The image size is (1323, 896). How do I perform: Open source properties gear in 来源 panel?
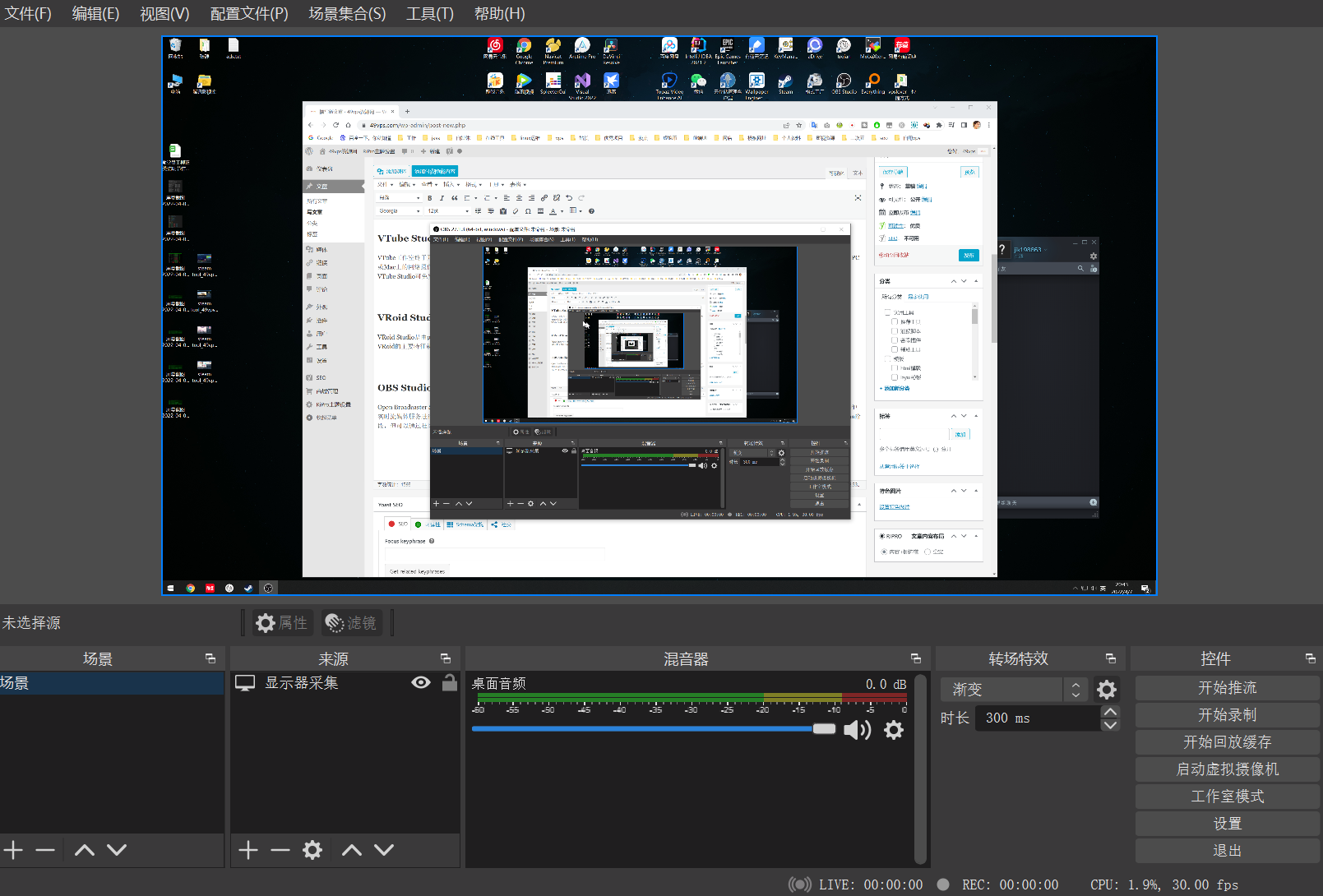[312, 850]
